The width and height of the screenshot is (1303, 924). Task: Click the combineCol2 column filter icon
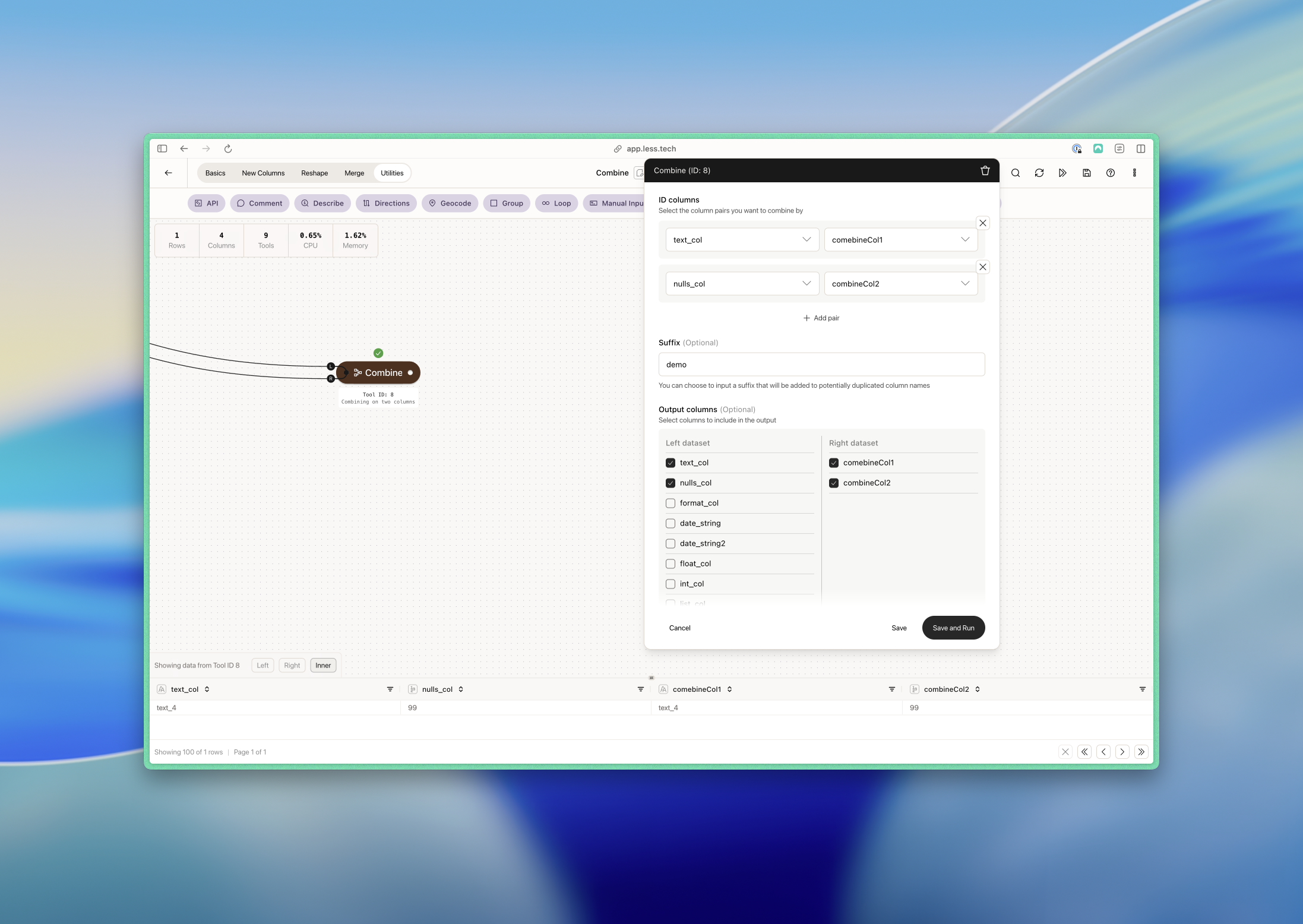1142,689
